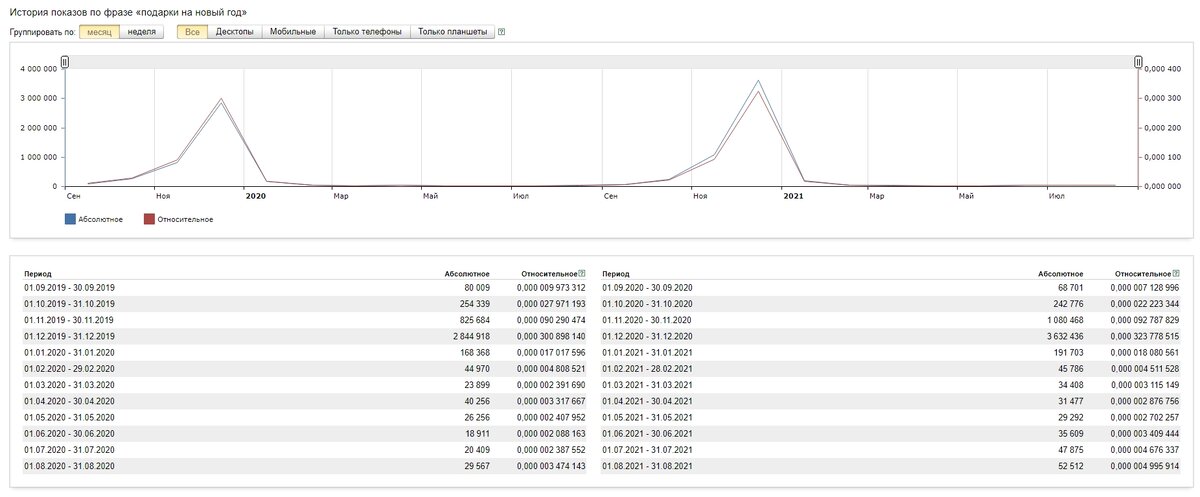
Task: Click absolute value 52 512
Action: (1071, 466)
